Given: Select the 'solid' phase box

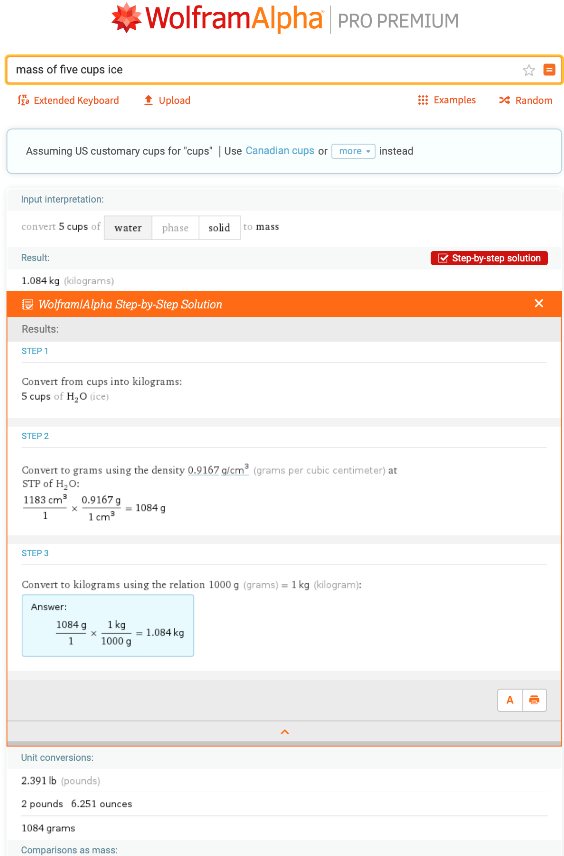Looking at the screenshot, I should [x=219, y=228].
